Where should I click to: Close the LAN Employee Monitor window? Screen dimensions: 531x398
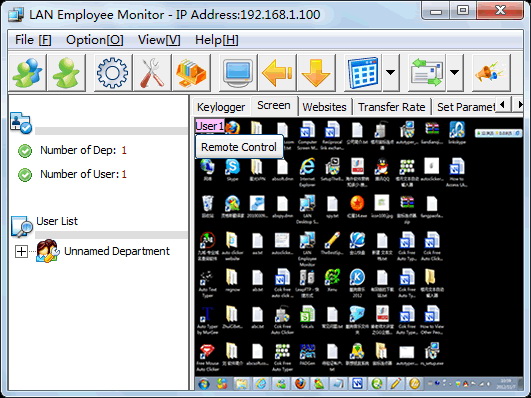click(x=500, y=11)
